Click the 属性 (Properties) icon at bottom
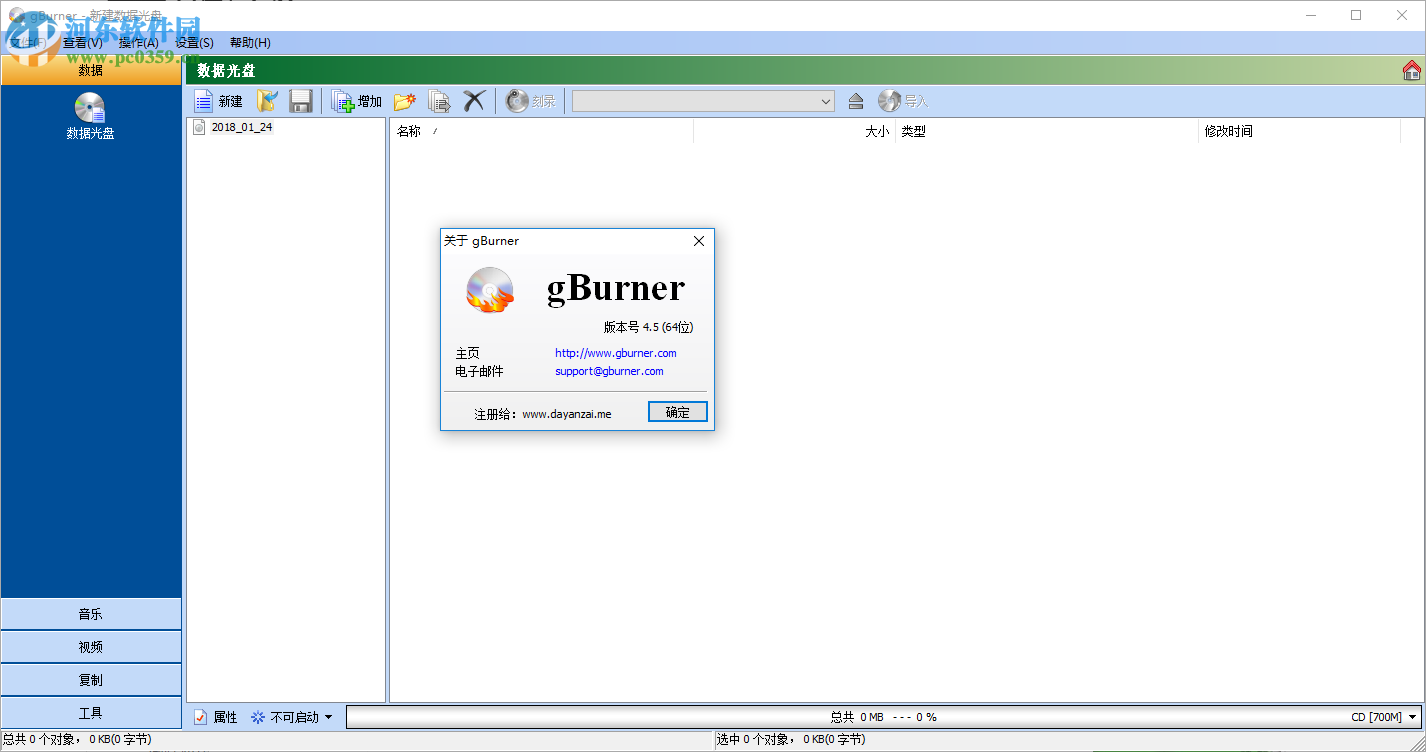The width and height of the screenshot is (1426, 752). coord(201,717)
